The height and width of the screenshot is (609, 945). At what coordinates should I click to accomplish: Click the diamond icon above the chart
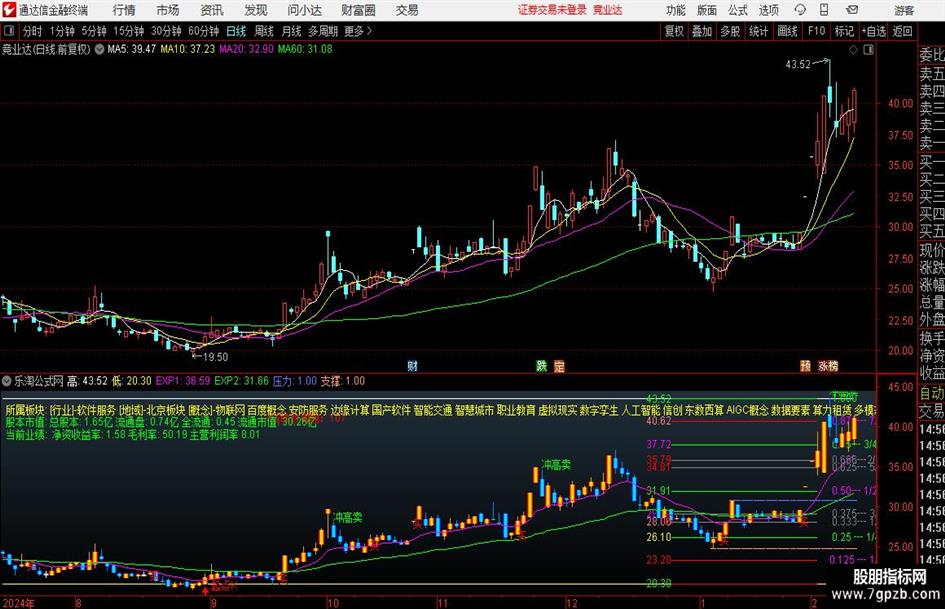pyautogui.click(x=853, y=50)
